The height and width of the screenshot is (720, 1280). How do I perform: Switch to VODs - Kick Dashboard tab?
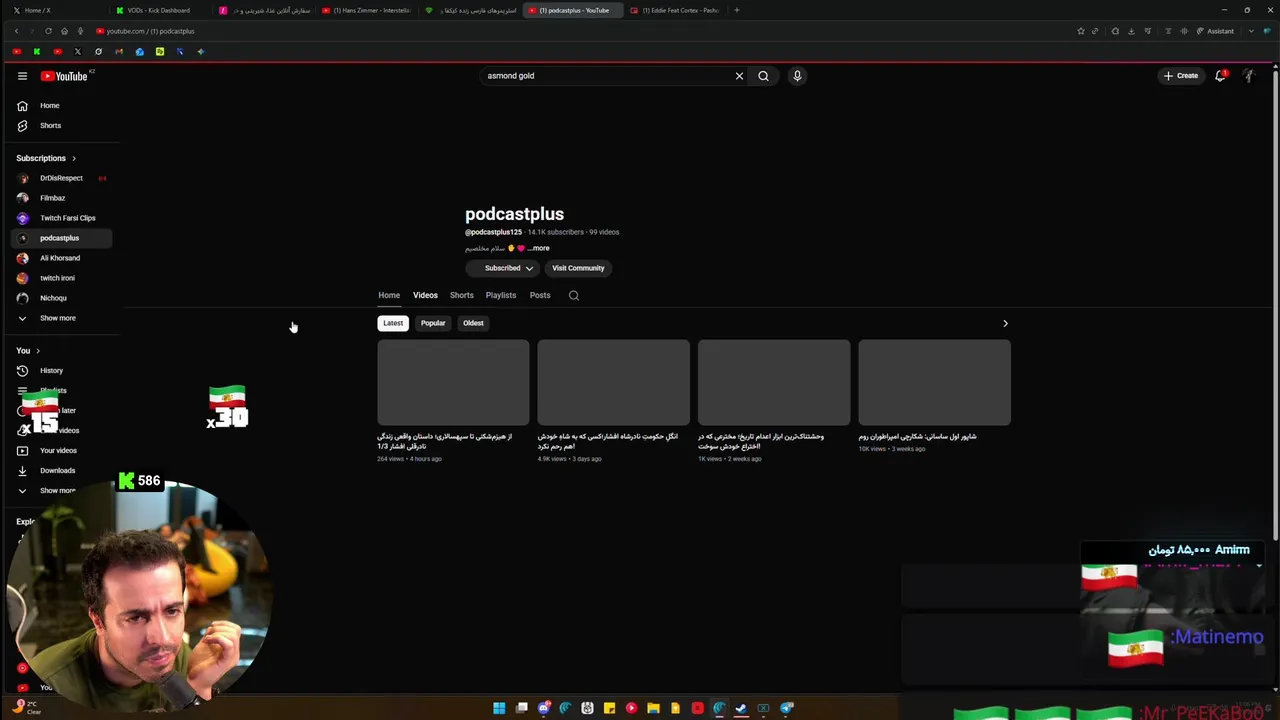click(x=158, y=10)
